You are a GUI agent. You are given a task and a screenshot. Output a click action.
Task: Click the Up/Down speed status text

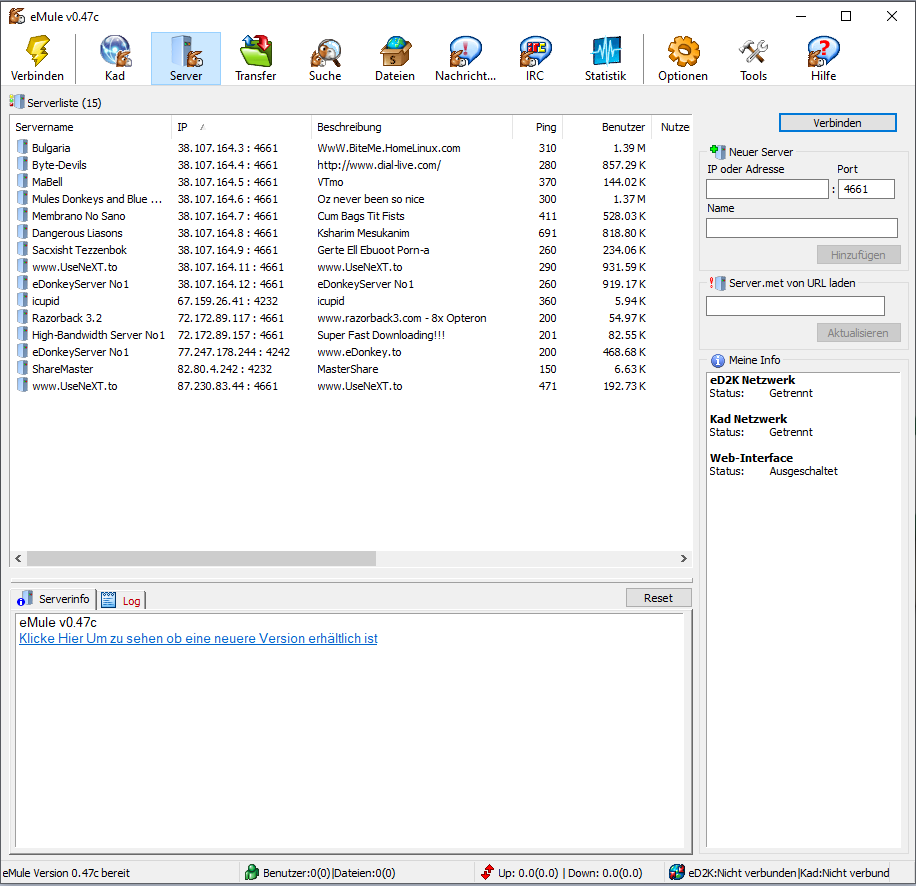coord(570,873)
